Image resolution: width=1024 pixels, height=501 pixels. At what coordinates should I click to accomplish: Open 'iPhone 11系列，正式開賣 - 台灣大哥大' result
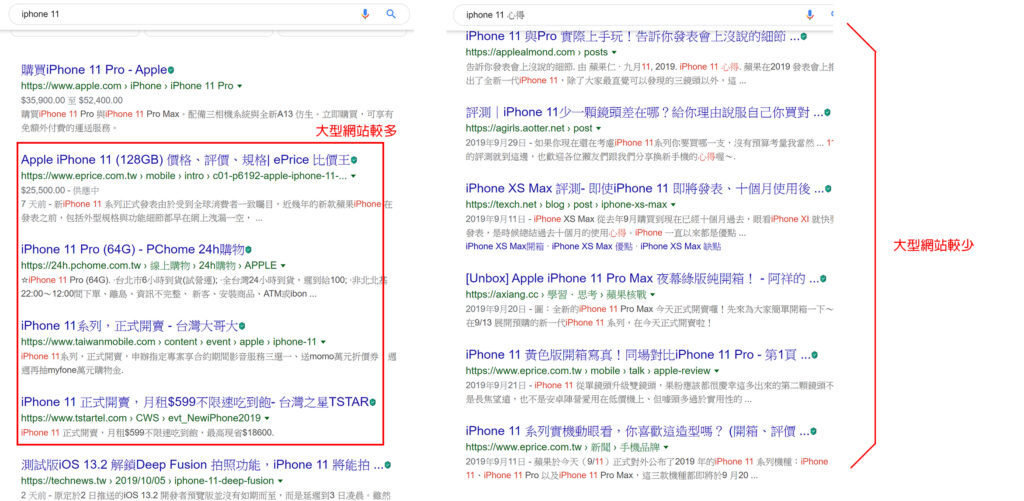click(129, 325)
